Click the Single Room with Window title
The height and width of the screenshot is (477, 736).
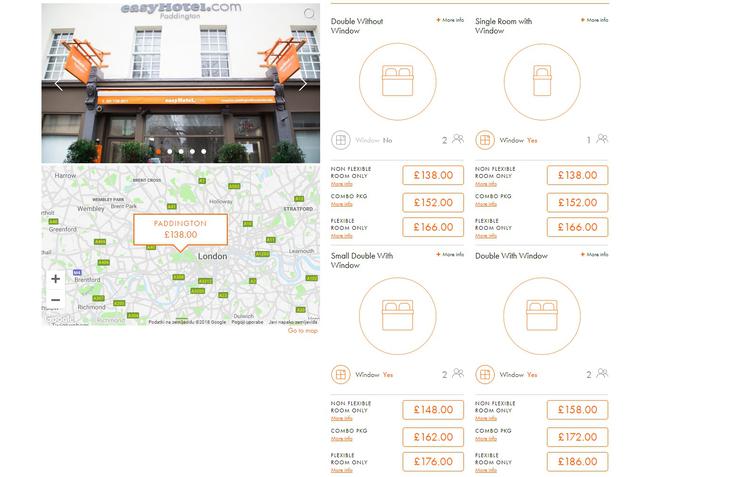point(503,26)
